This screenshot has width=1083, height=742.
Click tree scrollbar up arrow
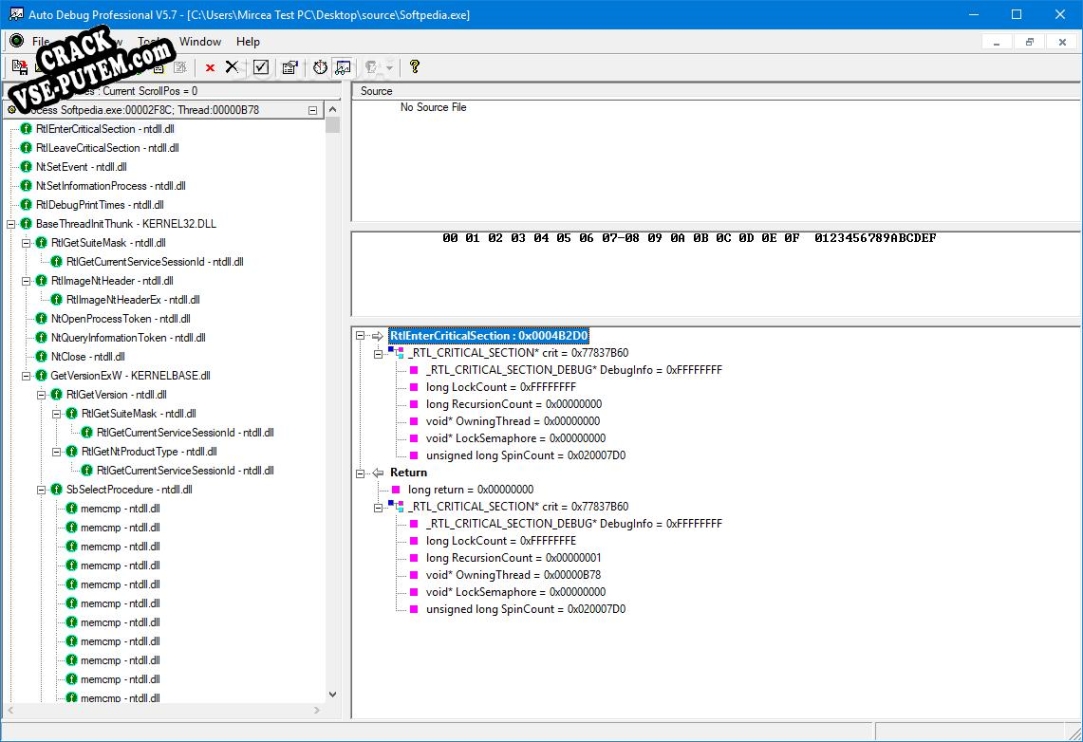(x=332, y=109)
